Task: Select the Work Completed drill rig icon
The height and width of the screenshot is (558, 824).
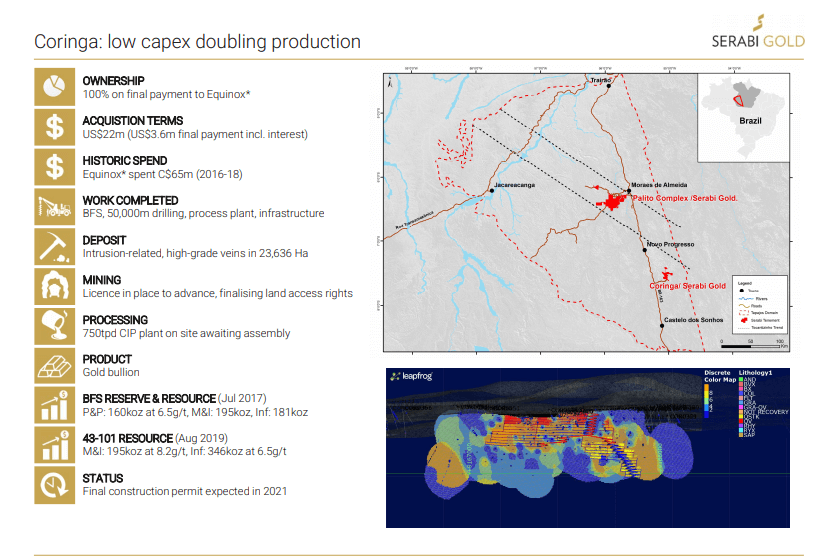Action: [55, 206]
